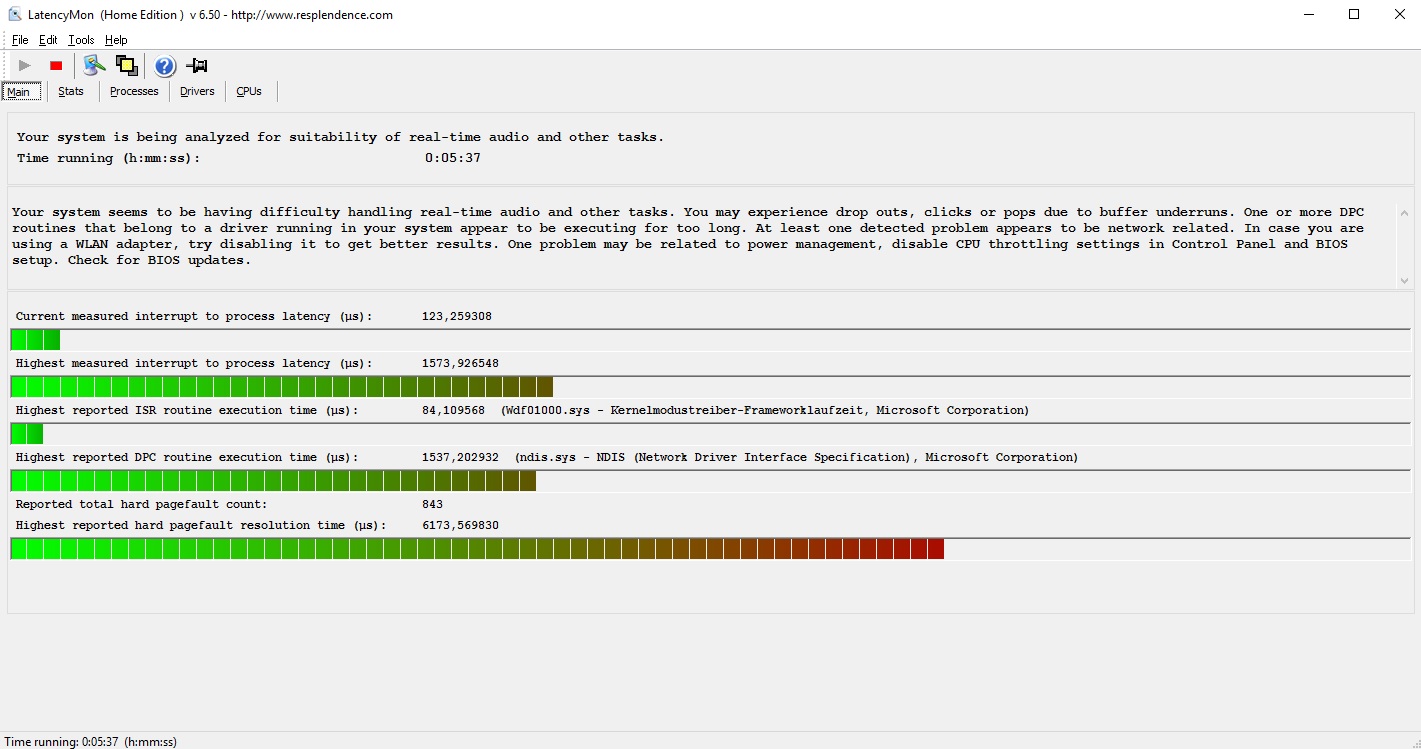Viewport: 1421px width, 749px height.
Task: Click the highest interrupt to process latency bar
Action: tap(710, 387)
